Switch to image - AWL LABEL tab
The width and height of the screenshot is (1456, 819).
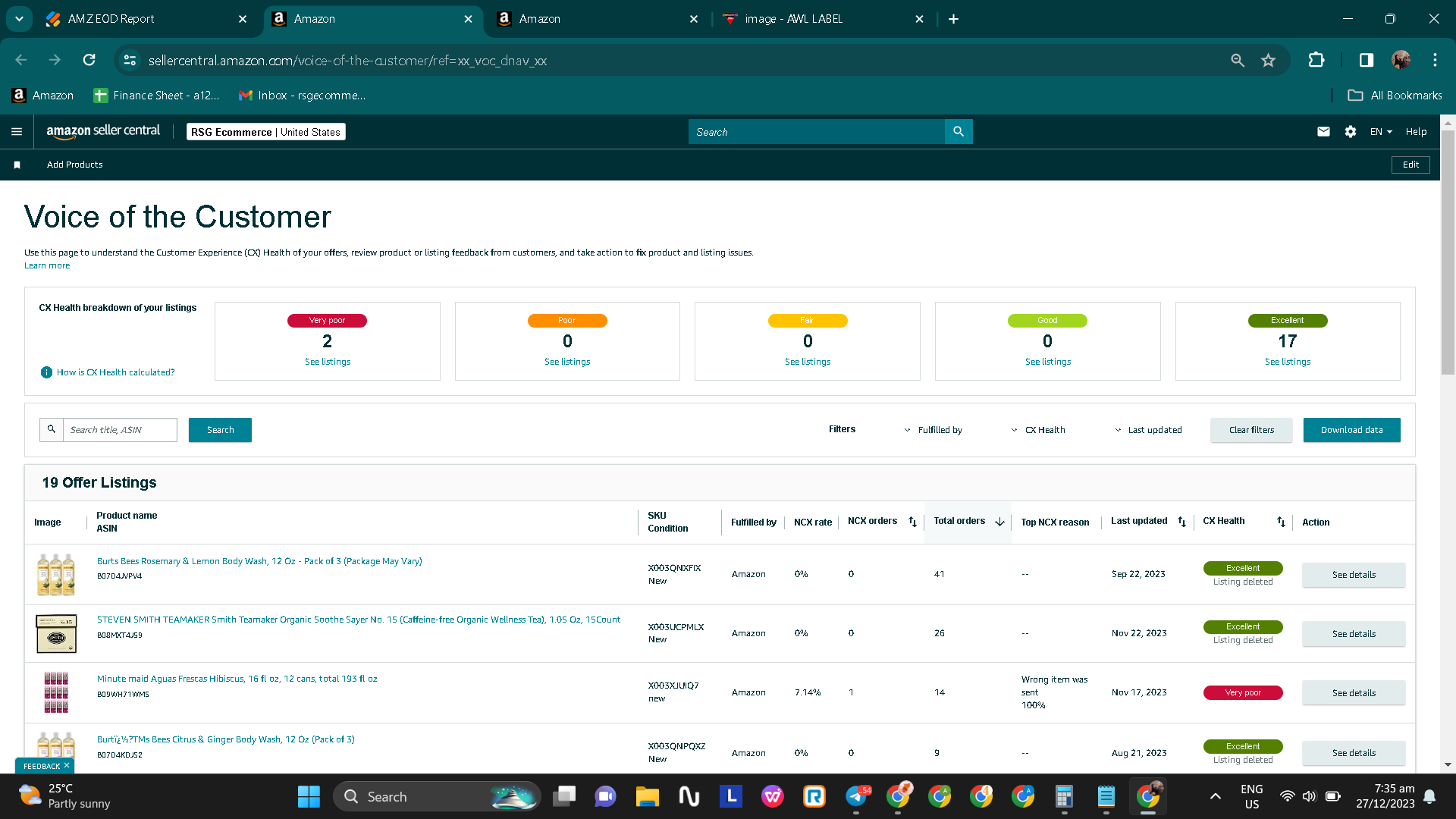(824, 19)
